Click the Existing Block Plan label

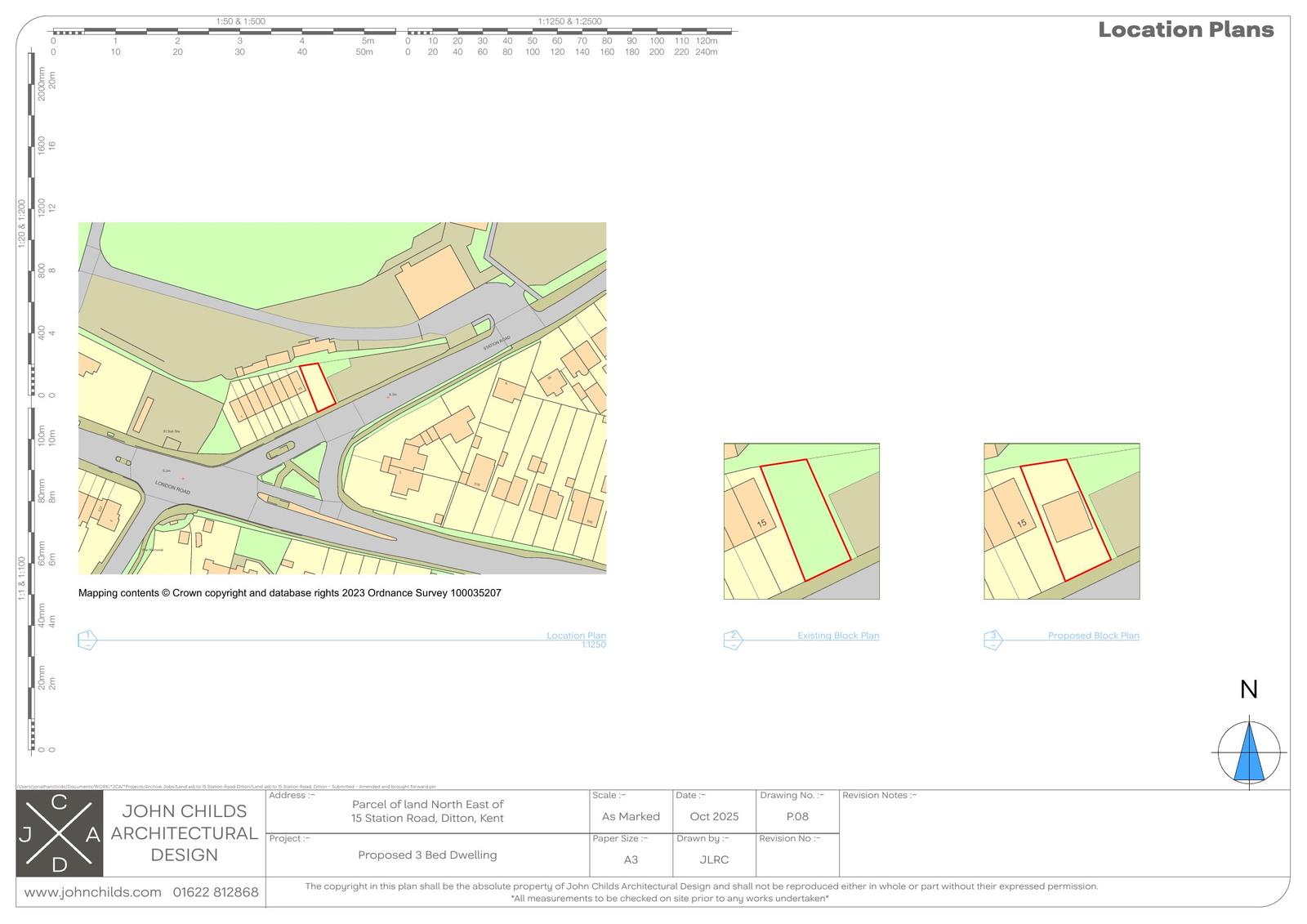pos(838,636)
